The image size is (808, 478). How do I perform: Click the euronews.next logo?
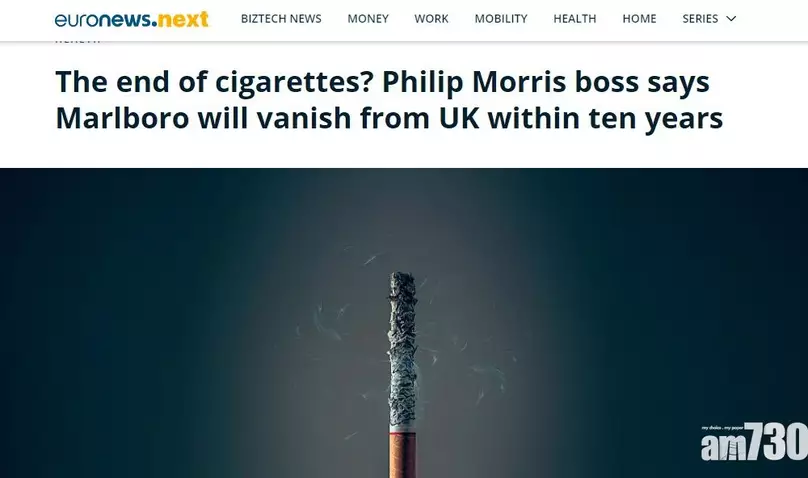tap(131, 19)
